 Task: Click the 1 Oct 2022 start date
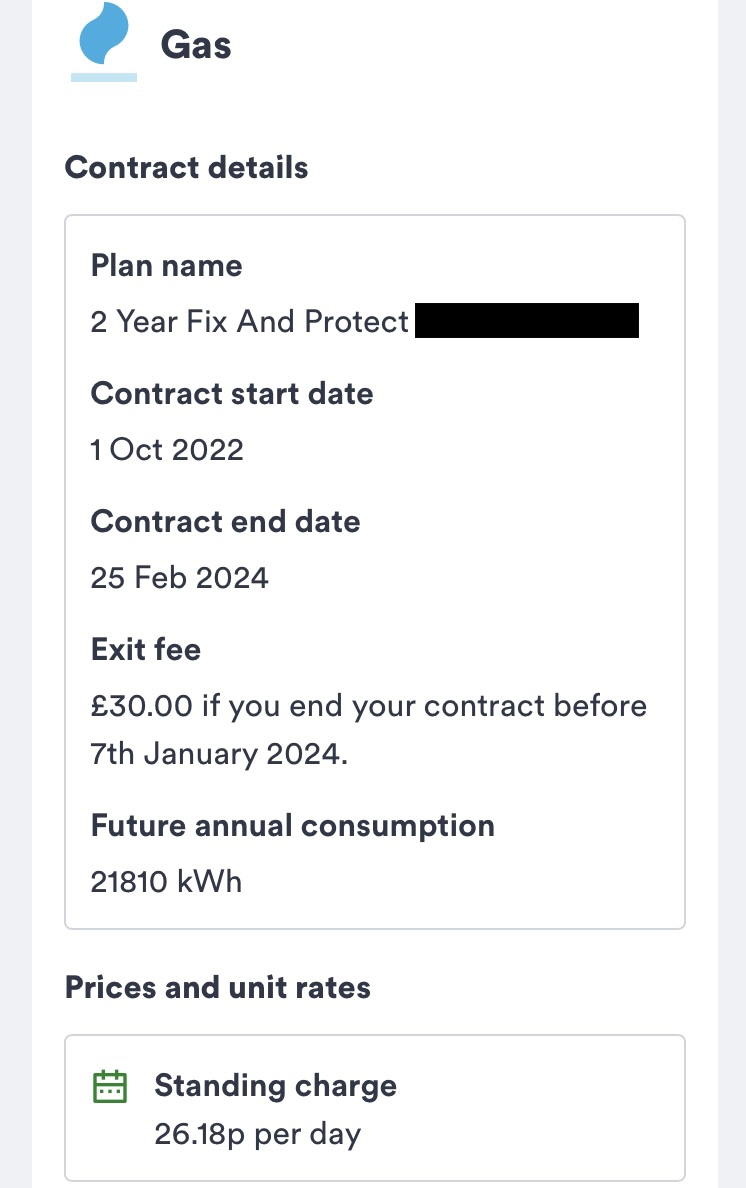[x=167, y=449]
